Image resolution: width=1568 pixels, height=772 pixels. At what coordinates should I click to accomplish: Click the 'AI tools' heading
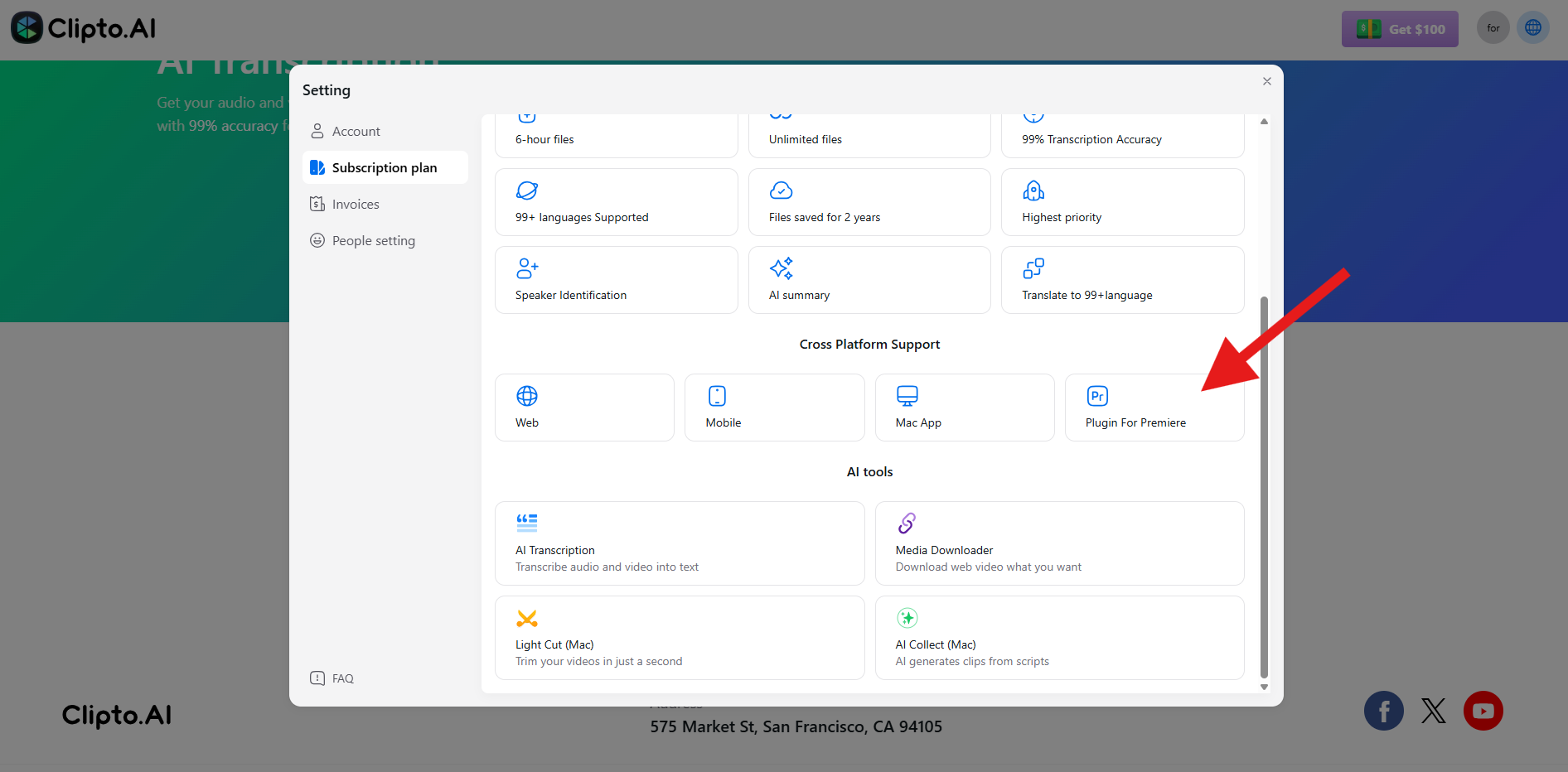click(869, 472)
